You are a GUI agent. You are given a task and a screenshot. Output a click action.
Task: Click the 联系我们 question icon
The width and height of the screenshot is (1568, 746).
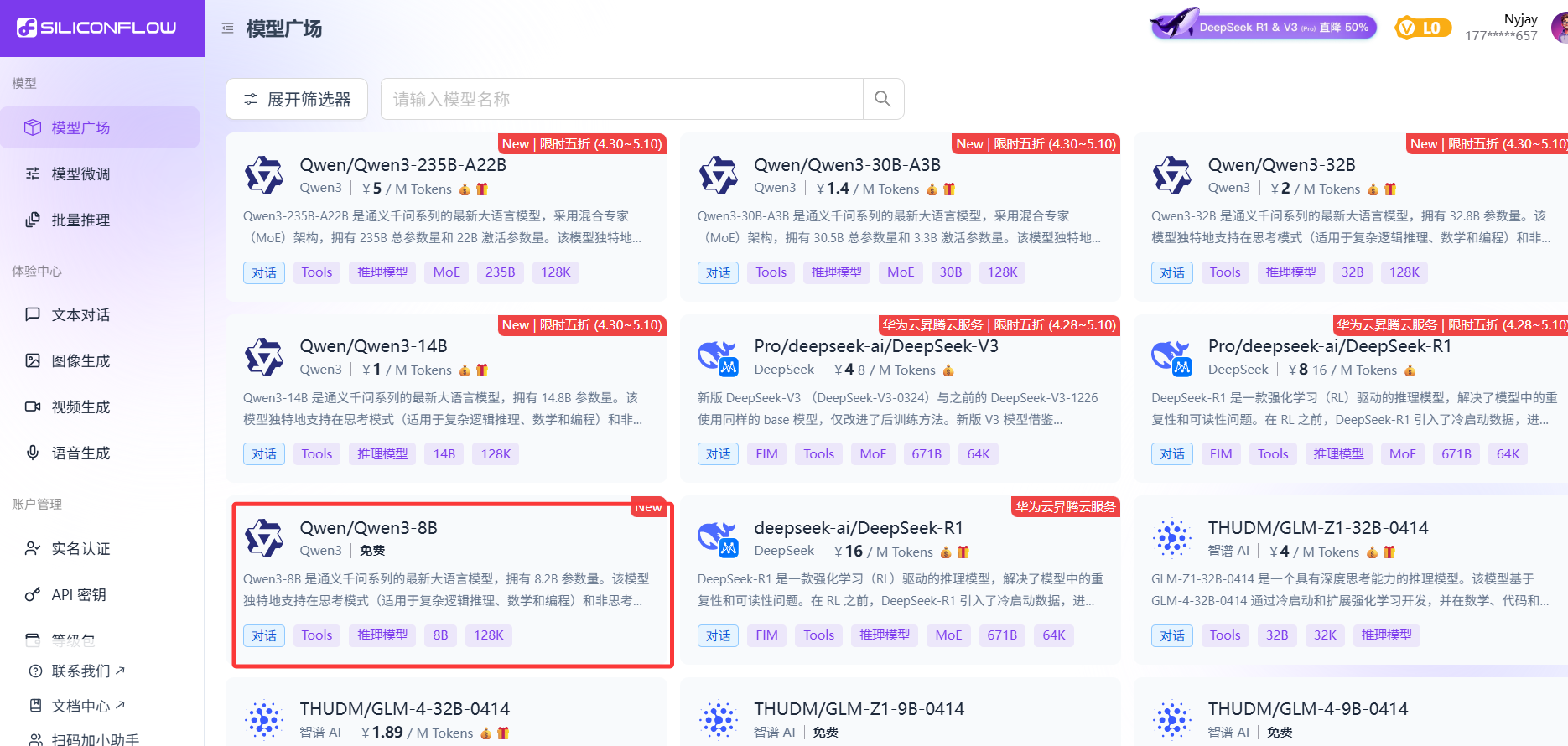click(x=35, y=671)
